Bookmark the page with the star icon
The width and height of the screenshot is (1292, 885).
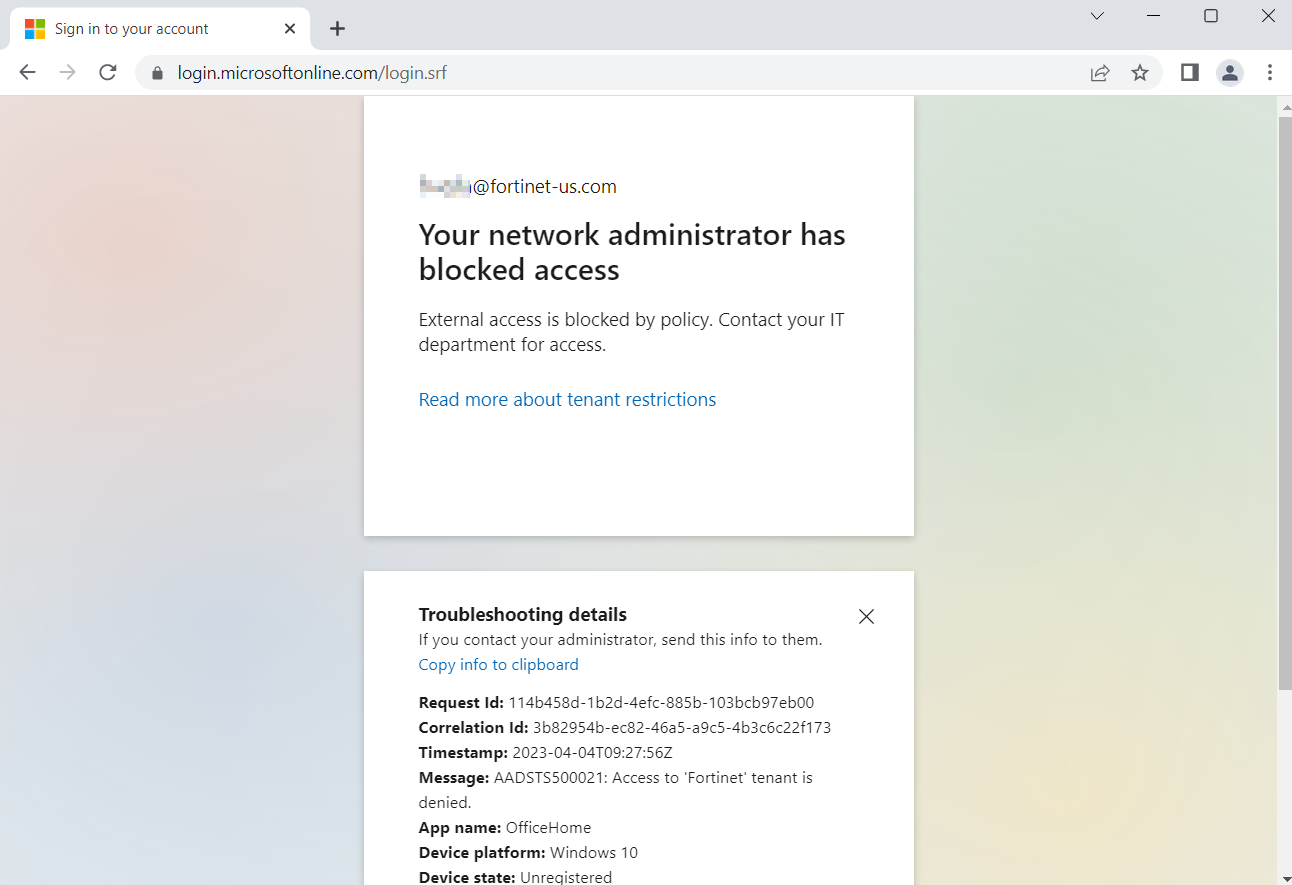pyautogui.click(x=1140, y=72)
